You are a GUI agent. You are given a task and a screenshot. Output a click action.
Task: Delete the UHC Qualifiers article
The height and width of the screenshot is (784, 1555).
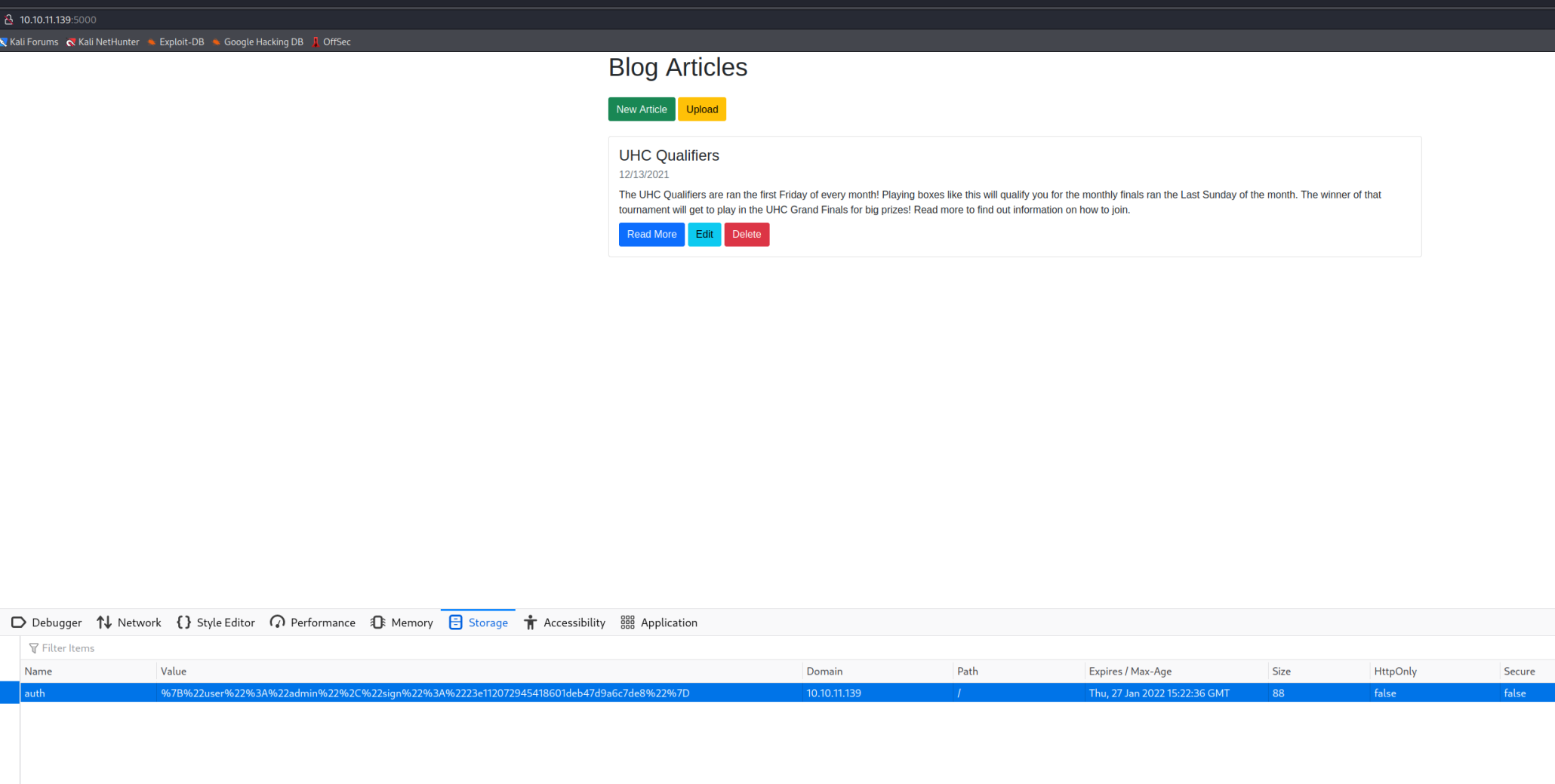click(747, 235)
